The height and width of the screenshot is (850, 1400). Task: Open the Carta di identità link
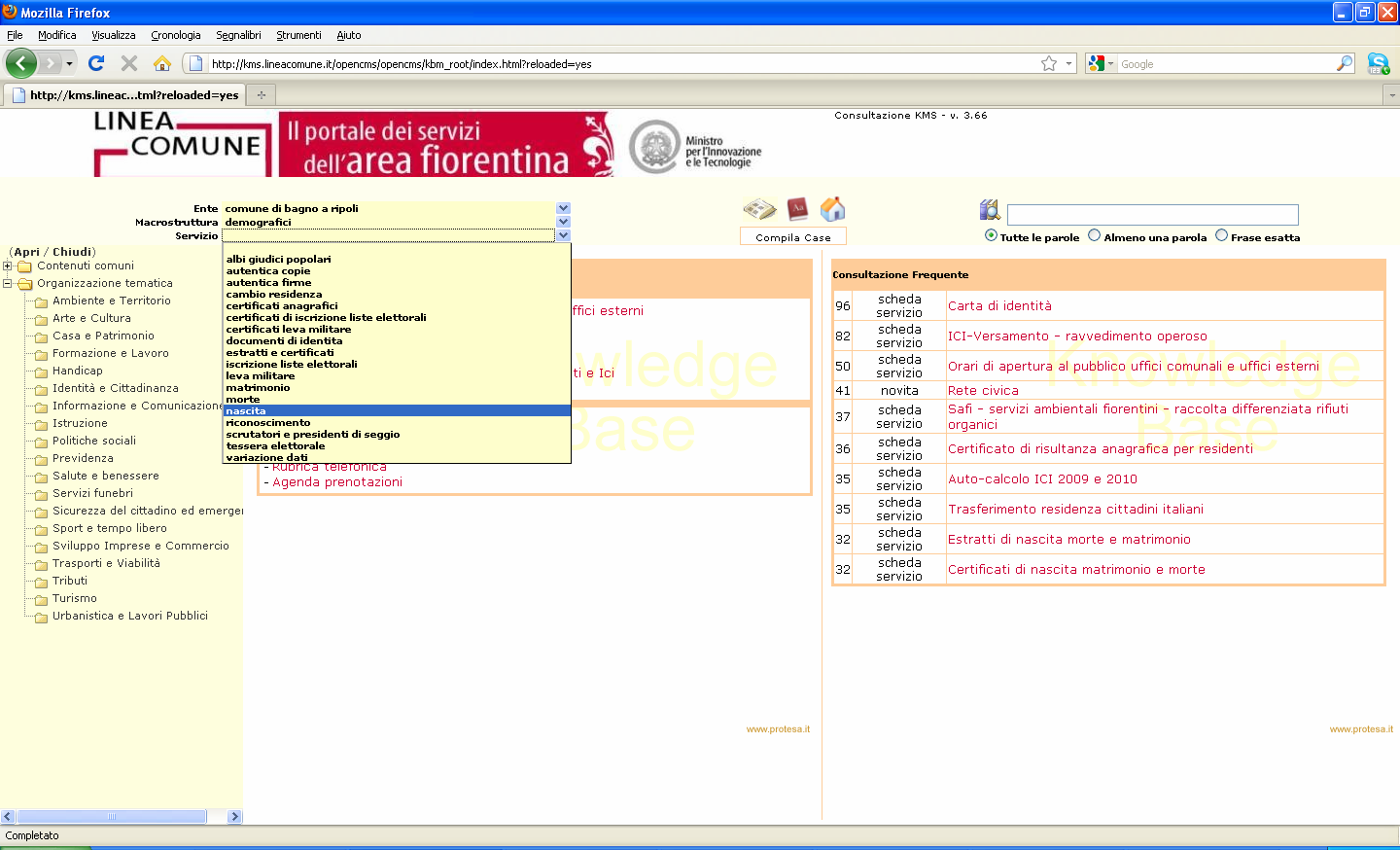pos(999,305)
